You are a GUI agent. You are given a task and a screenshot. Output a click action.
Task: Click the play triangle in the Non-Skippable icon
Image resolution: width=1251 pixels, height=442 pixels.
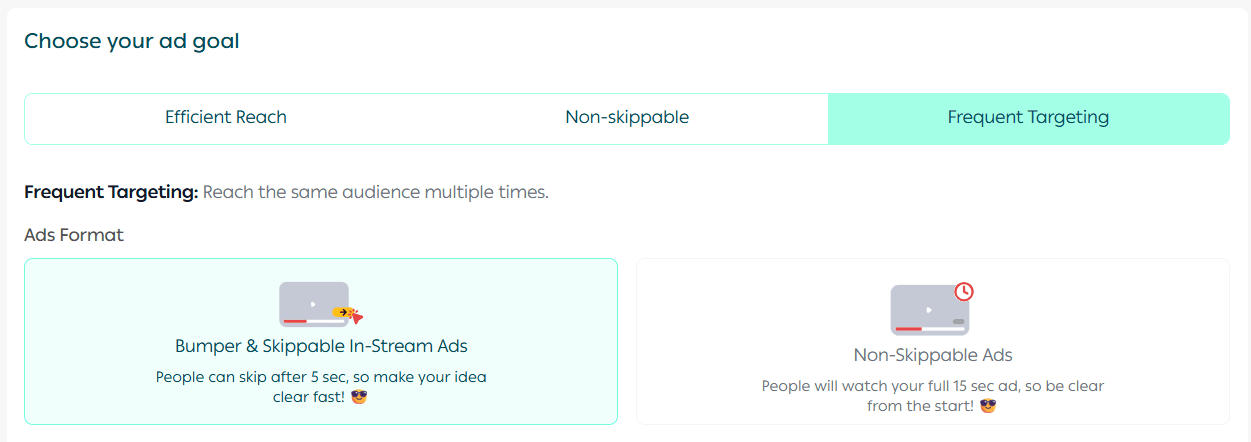(x=928, y=309)
